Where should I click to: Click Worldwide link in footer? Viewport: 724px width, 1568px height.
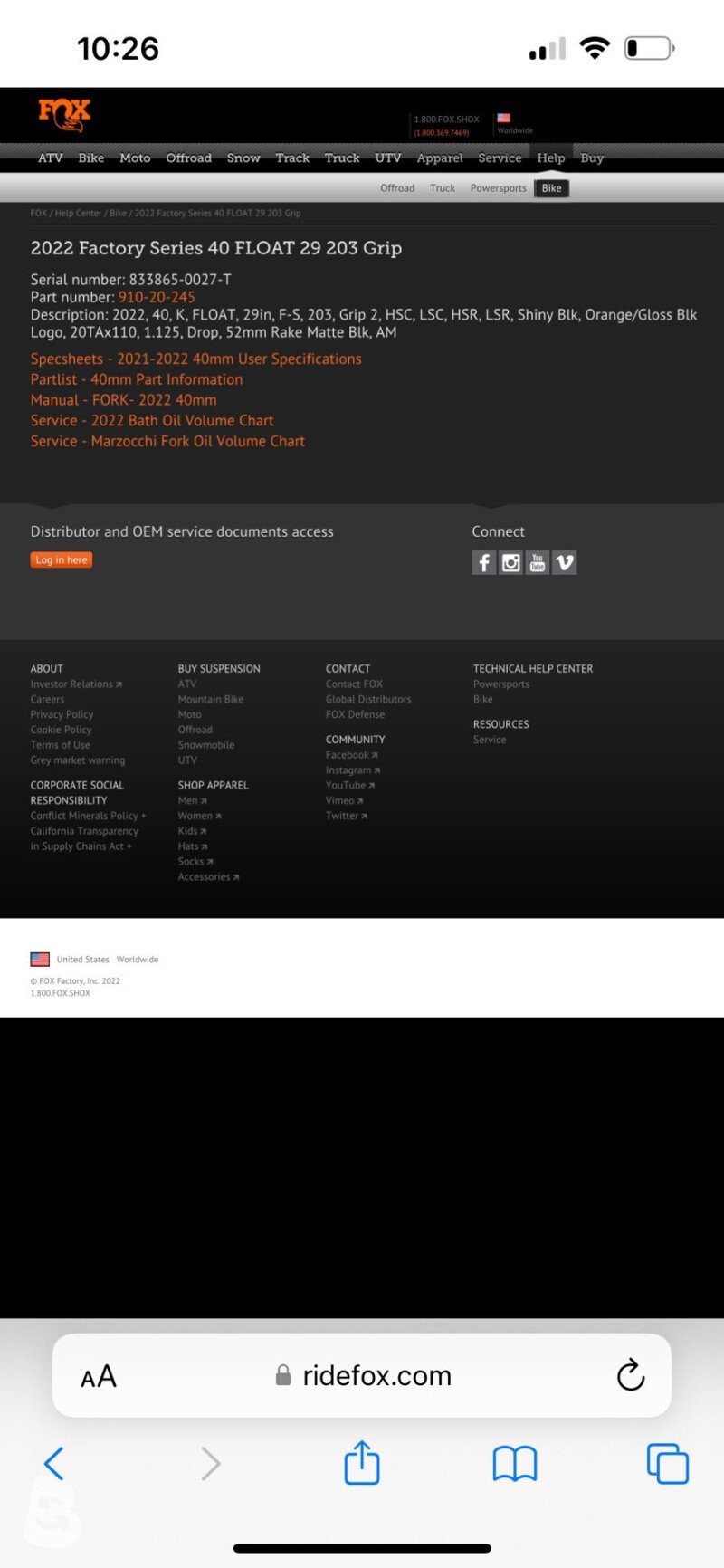click(x=138, y=960)
